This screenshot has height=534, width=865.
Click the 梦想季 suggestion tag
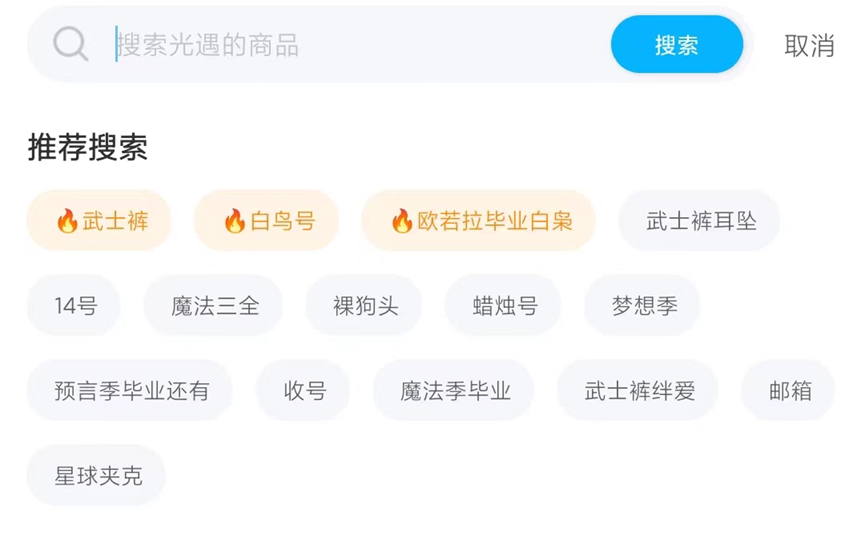pyautogui.click(x=644, y=306)
